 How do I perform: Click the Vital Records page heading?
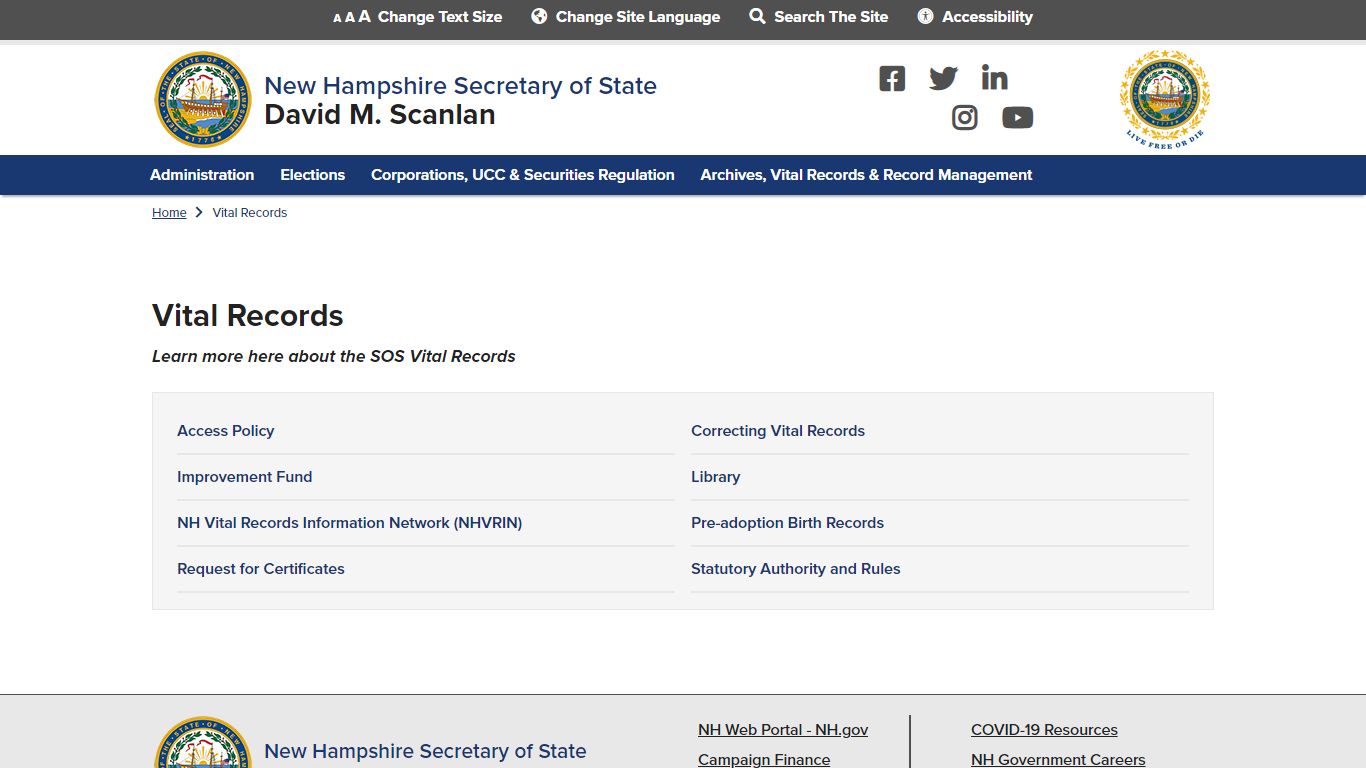248,316
